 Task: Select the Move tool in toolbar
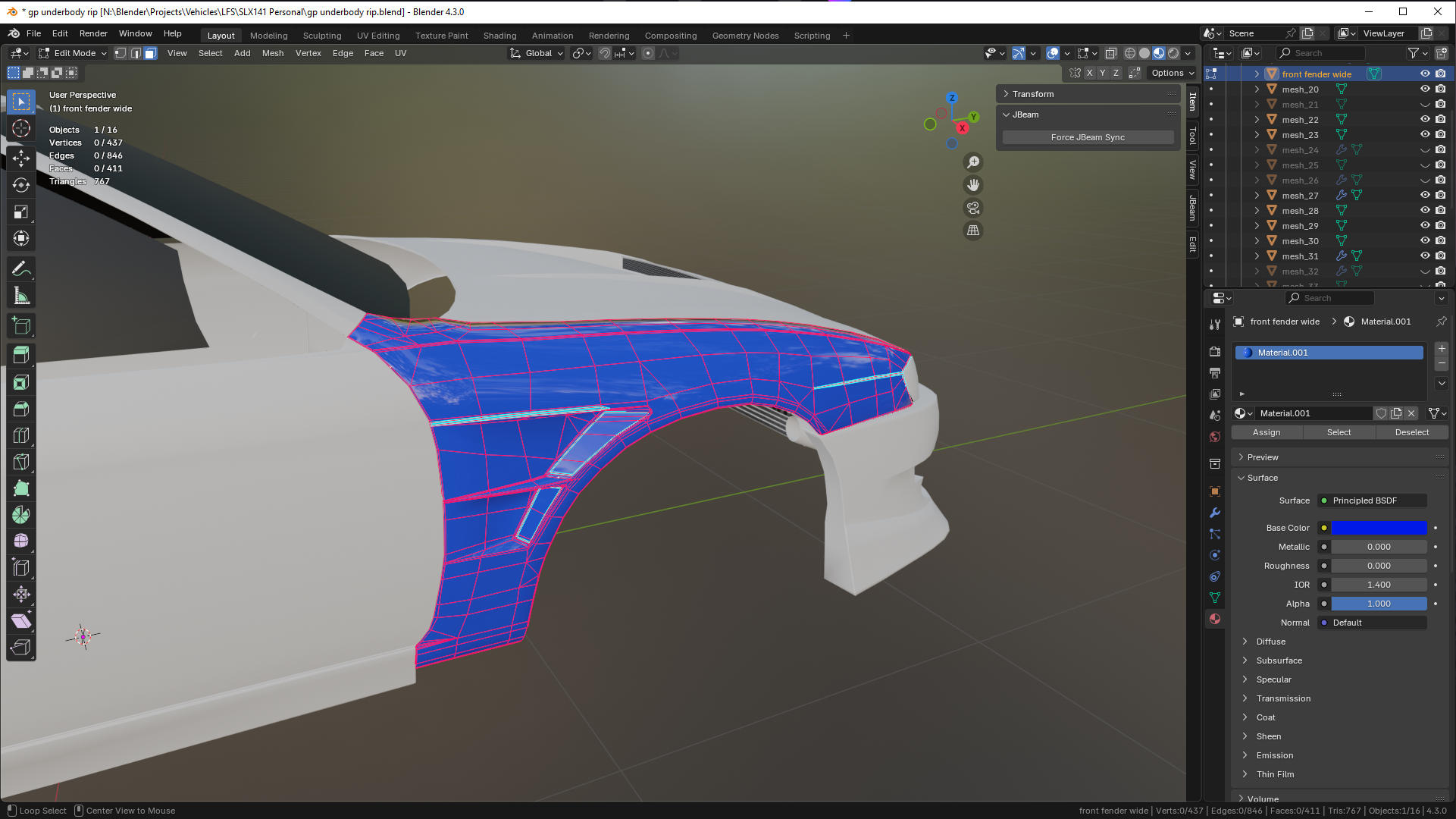tap(21, 158)
